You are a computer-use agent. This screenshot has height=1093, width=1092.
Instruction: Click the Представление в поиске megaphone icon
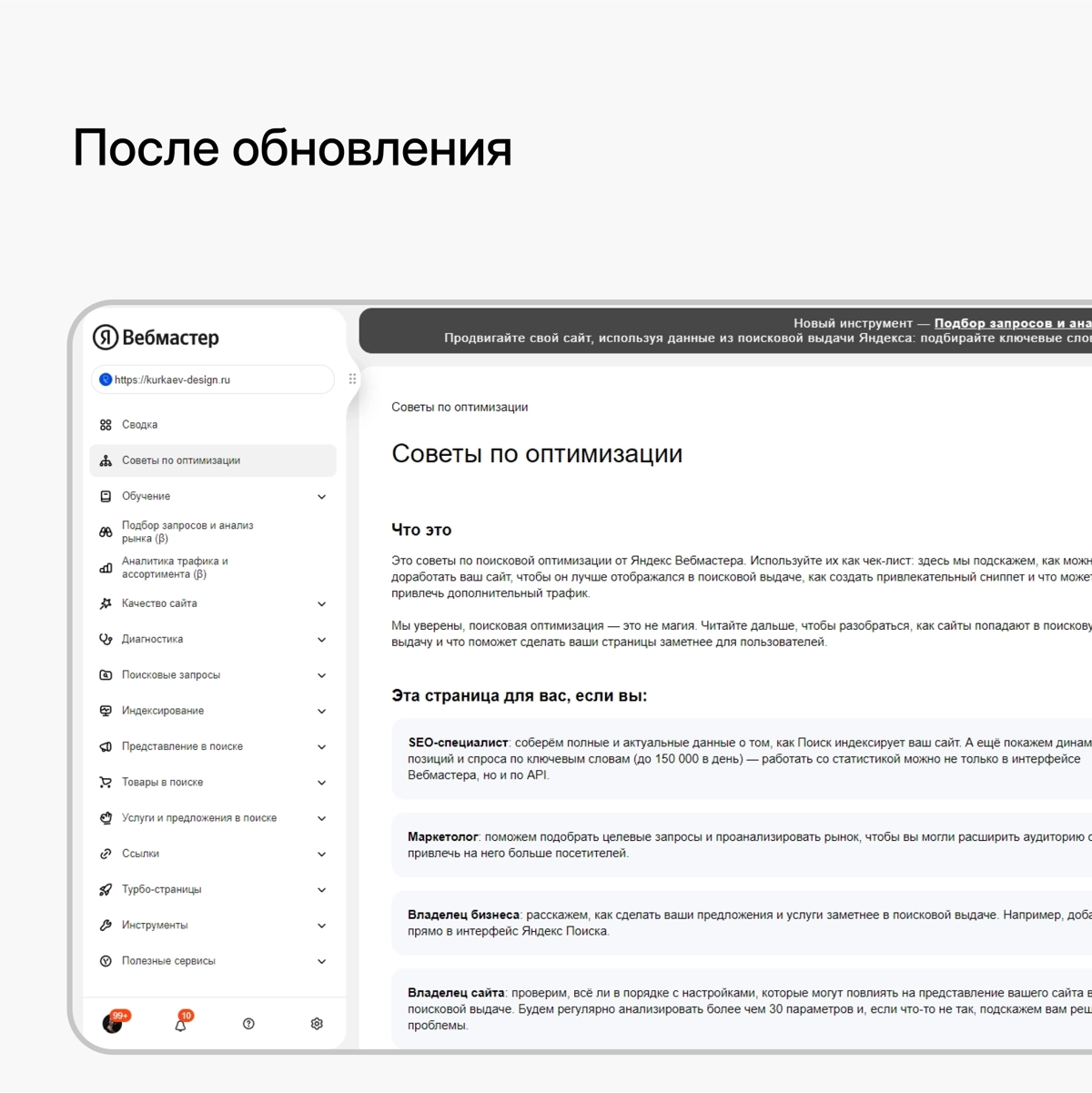(x=106, y=746)
